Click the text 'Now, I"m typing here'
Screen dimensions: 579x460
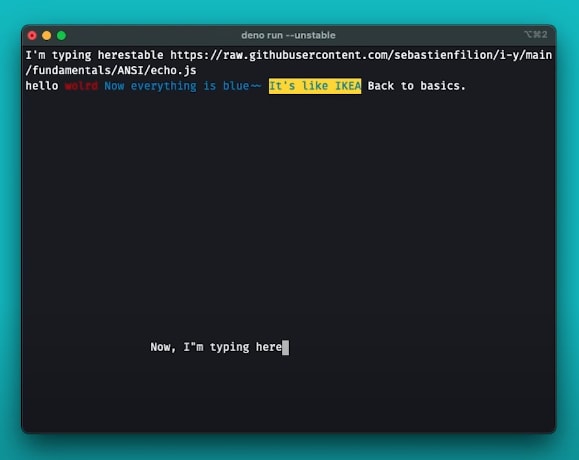click(216, 347)
